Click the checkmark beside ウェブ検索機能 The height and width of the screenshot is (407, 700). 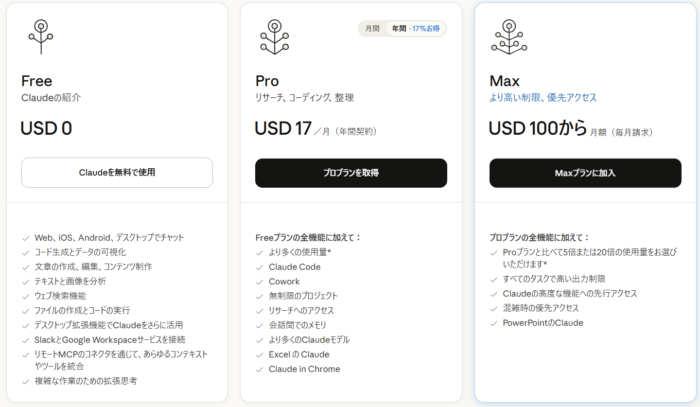26,296
